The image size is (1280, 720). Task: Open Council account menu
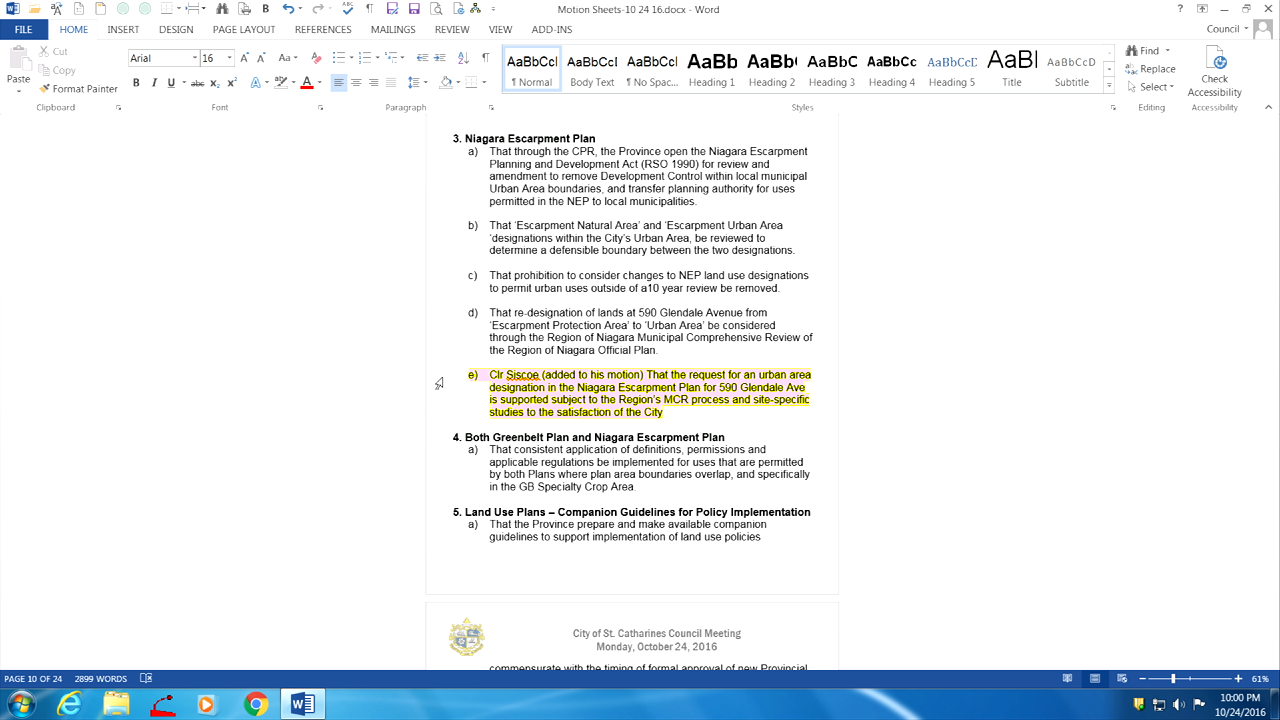pos(1227,29)
